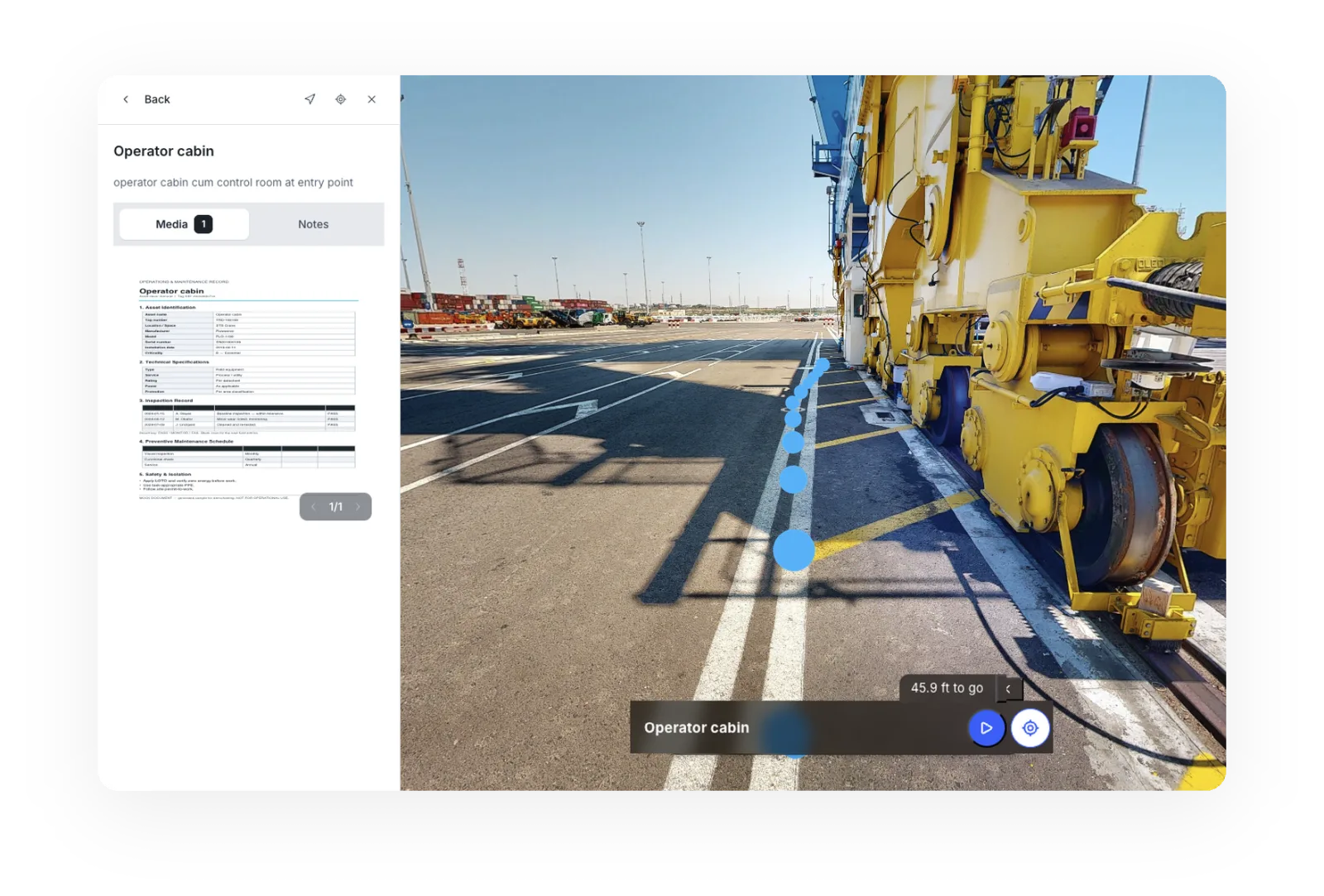
Task: Start navigation with the blue play button
Action: pyautogui.click(x=986, y=728)
